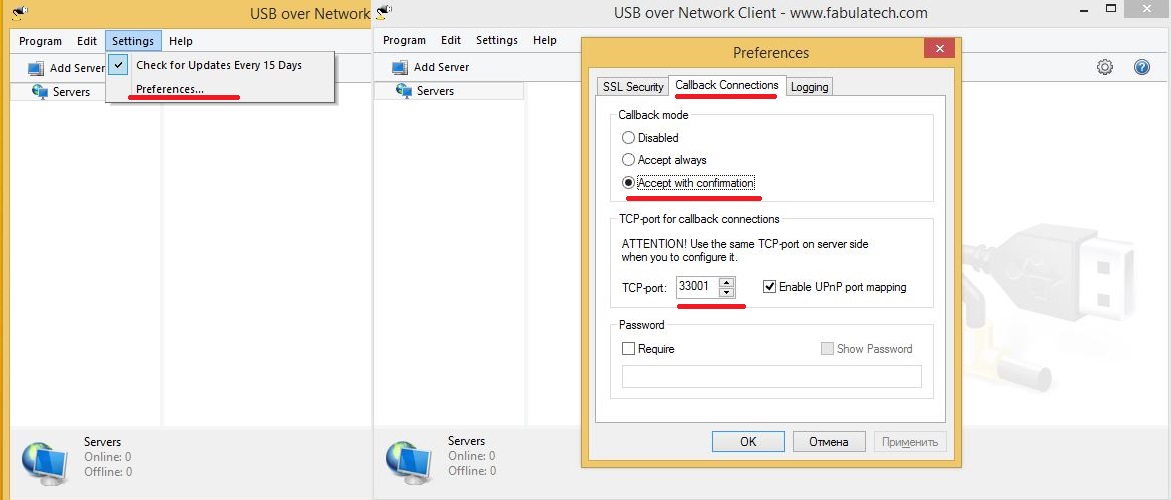Image resolution: width=1171 pixels, height=500 pixels.
Task: Open Settings menu in right window
Action: pyautogui.click(x=497, y=40)
